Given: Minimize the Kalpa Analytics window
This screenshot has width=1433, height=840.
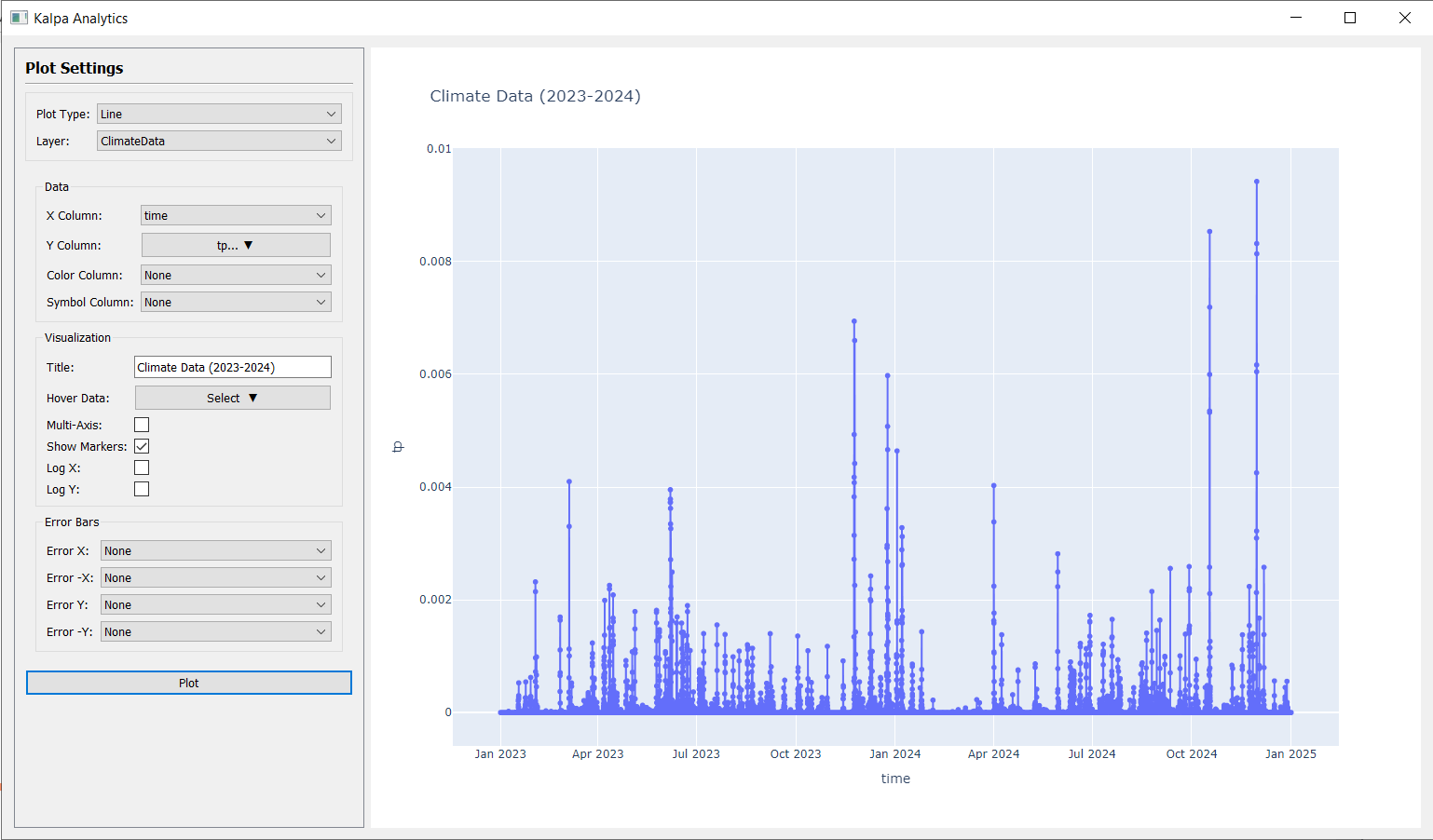Looking at the screenshot, I should point(1295,18).
